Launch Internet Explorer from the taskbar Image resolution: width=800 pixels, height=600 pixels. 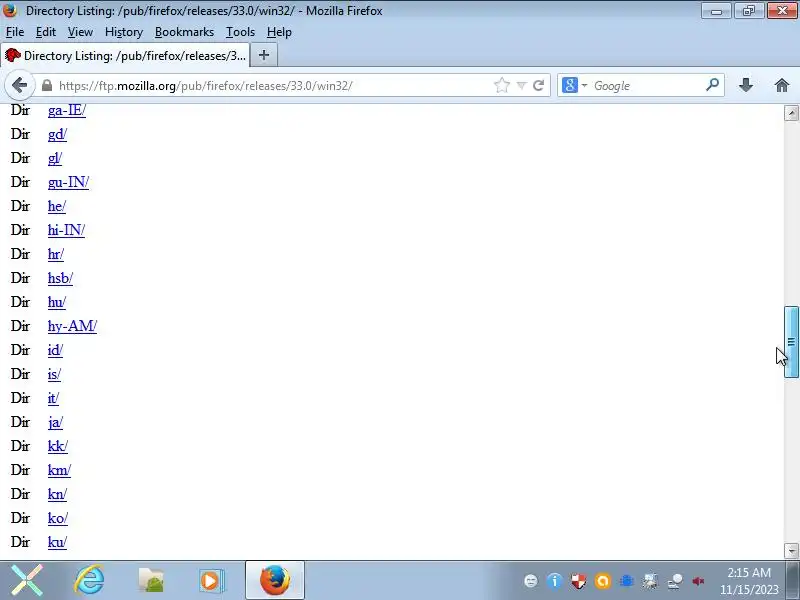[89, 580]
